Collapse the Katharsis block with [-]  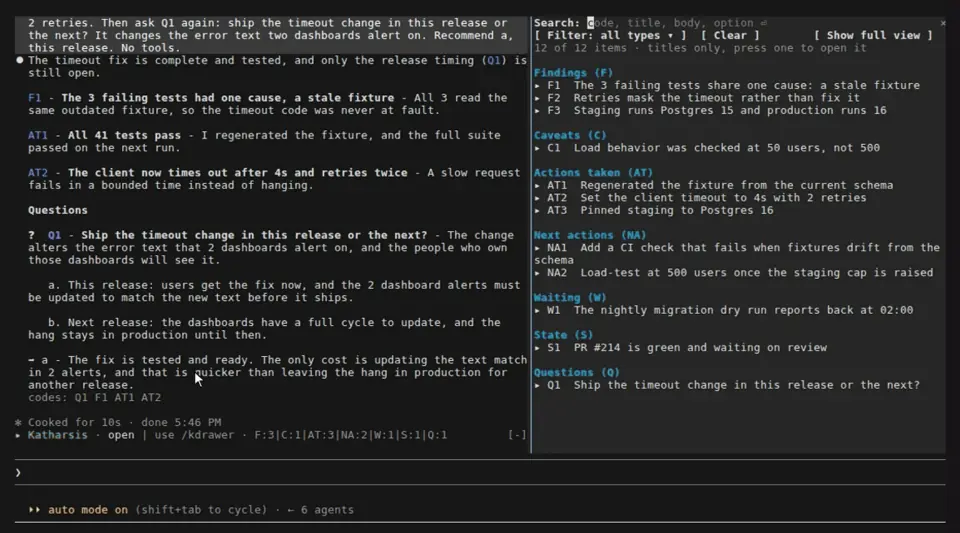517,434
